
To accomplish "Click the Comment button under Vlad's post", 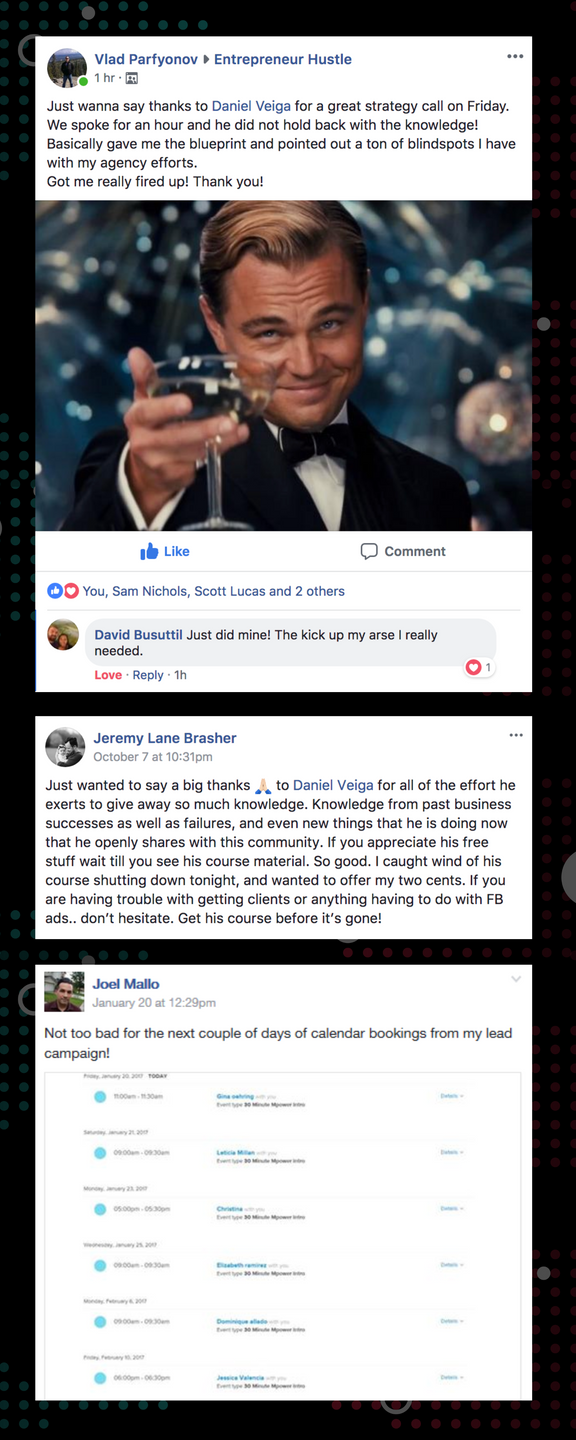I will point(403,551).
